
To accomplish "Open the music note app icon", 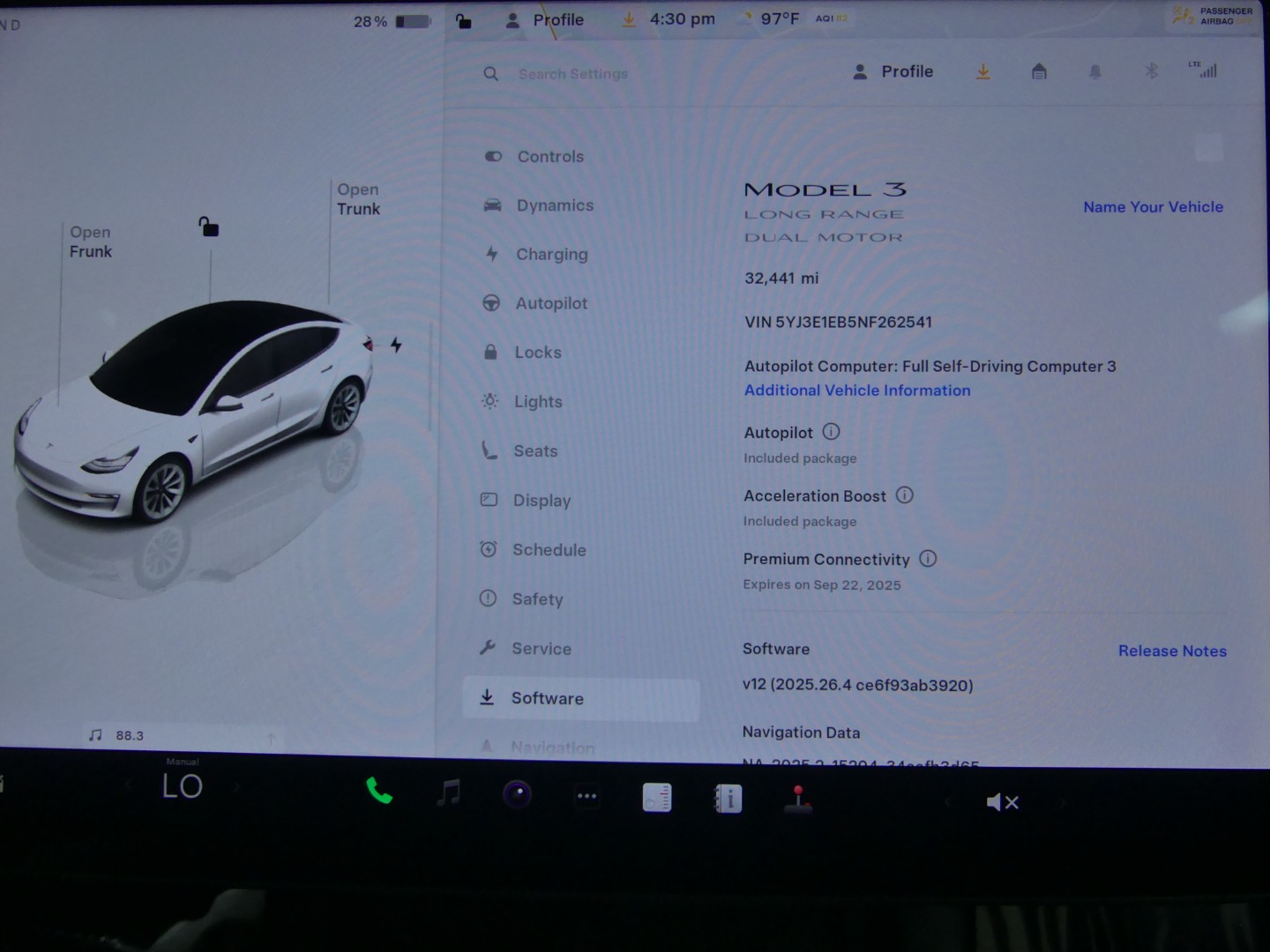I will click(x=449, y=792).
